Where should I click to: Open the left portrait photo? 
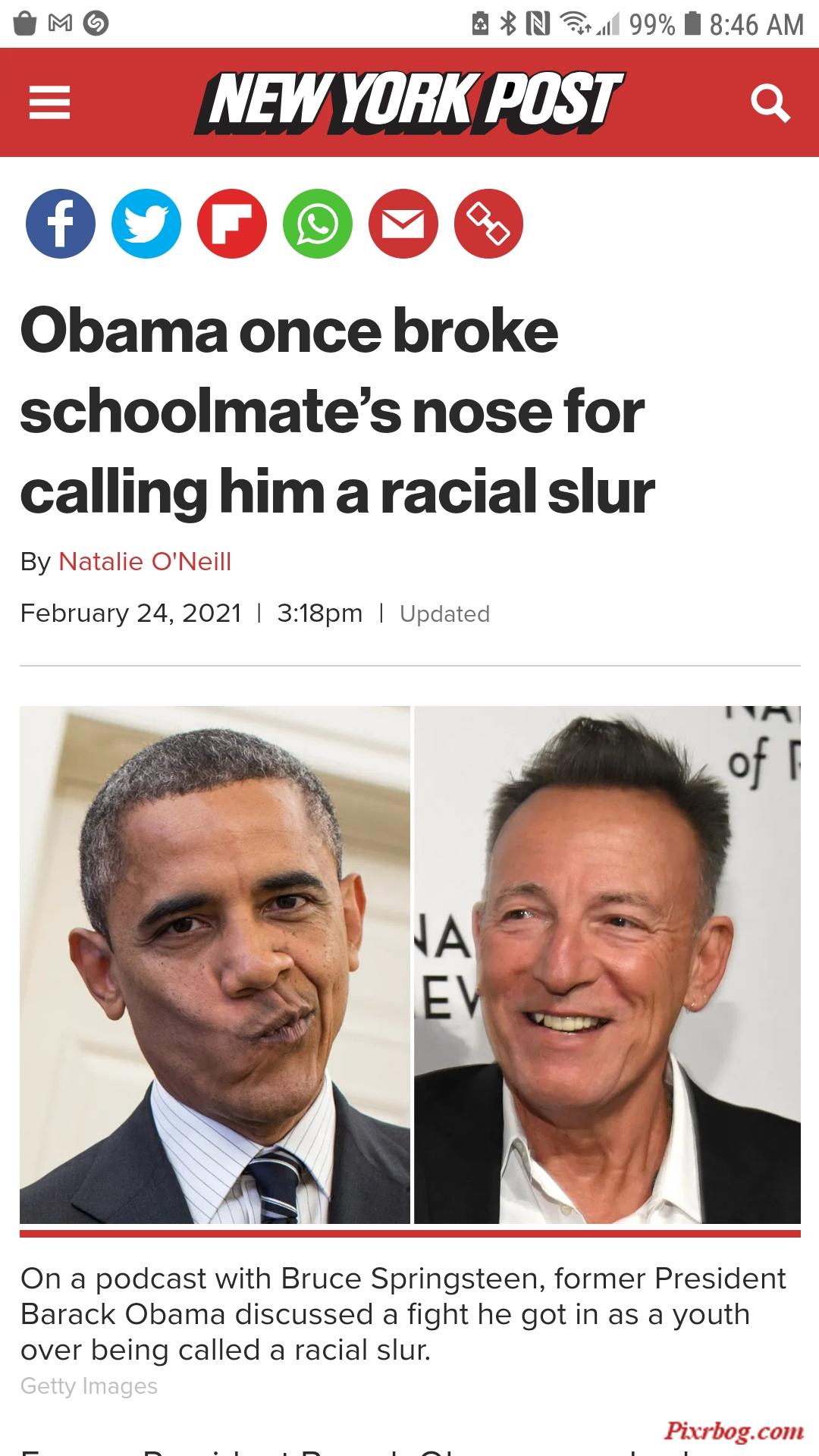click(x=215, y=965)
